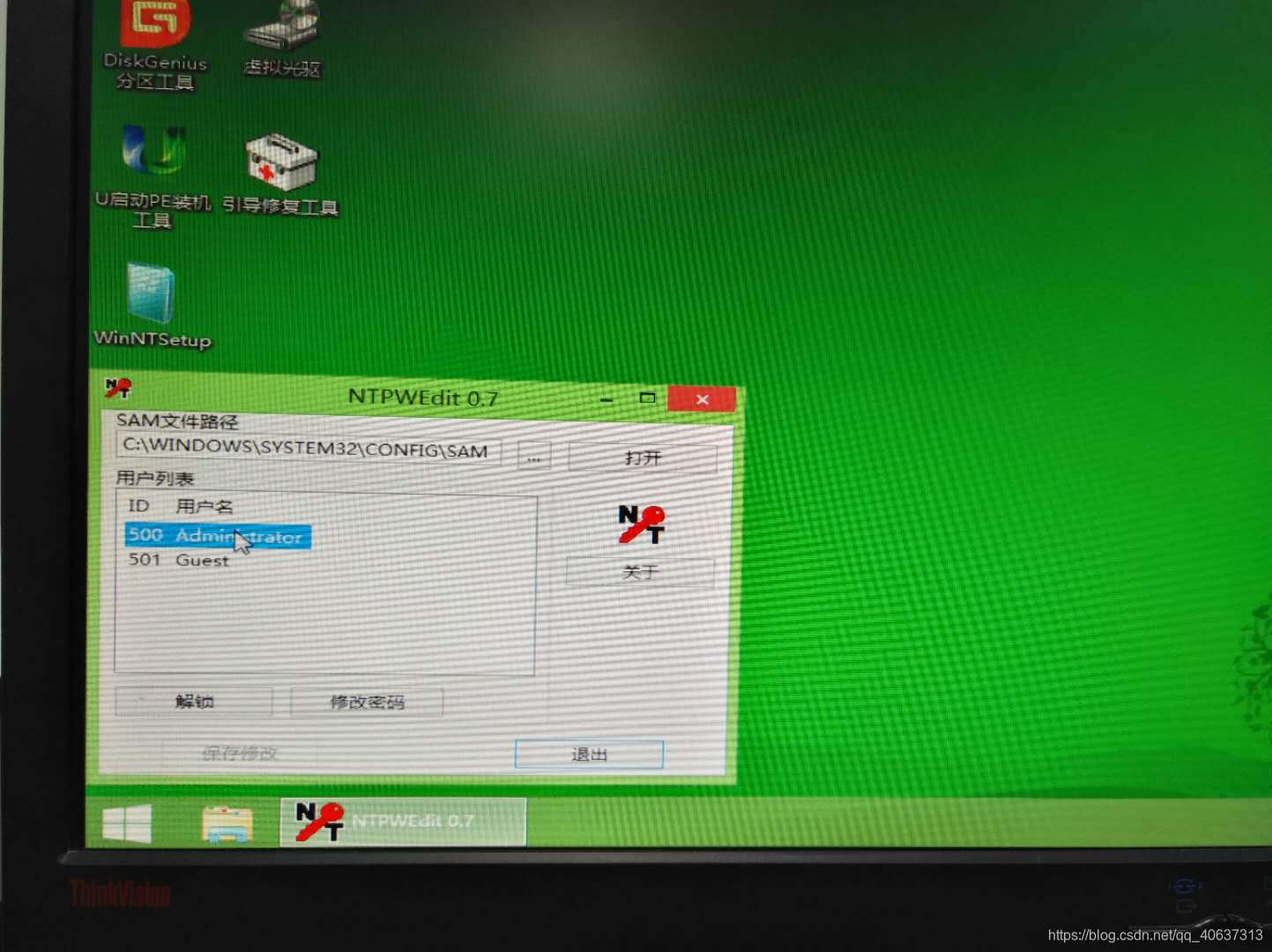Screen dimensions: 1272x952
Task: Open the 虚拟光驱 virtual drive desktop icon
Action: tap(282, 39)
